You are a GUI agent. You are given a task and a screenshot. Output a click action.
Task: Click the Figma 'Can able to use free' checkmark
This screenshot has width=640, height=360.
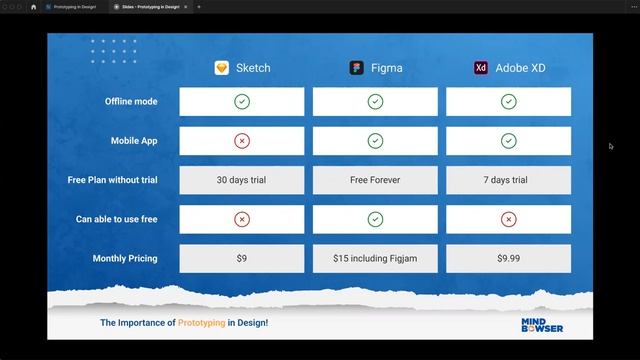coord(375,219)
